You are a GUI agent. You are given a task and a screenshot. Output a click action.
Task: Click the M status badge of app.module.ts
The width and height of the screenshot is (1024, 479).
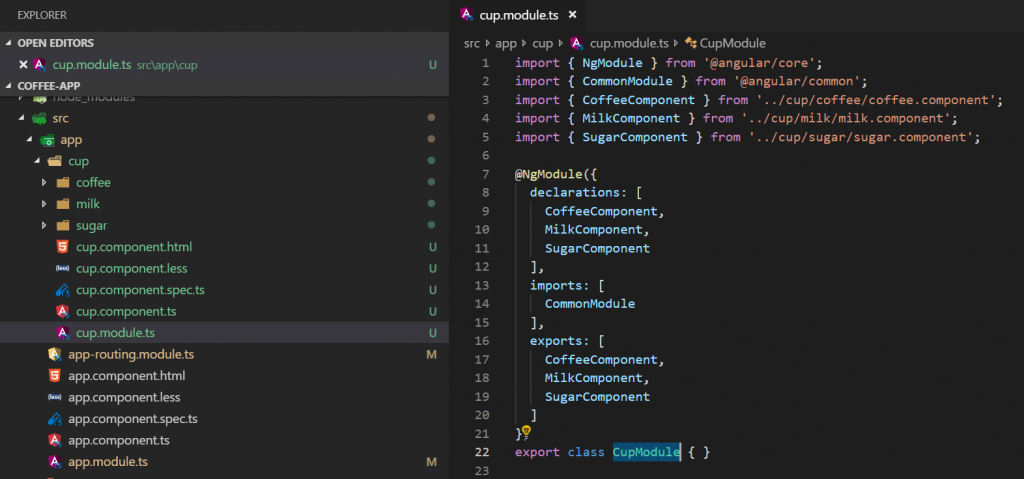(x=431, y=461)
